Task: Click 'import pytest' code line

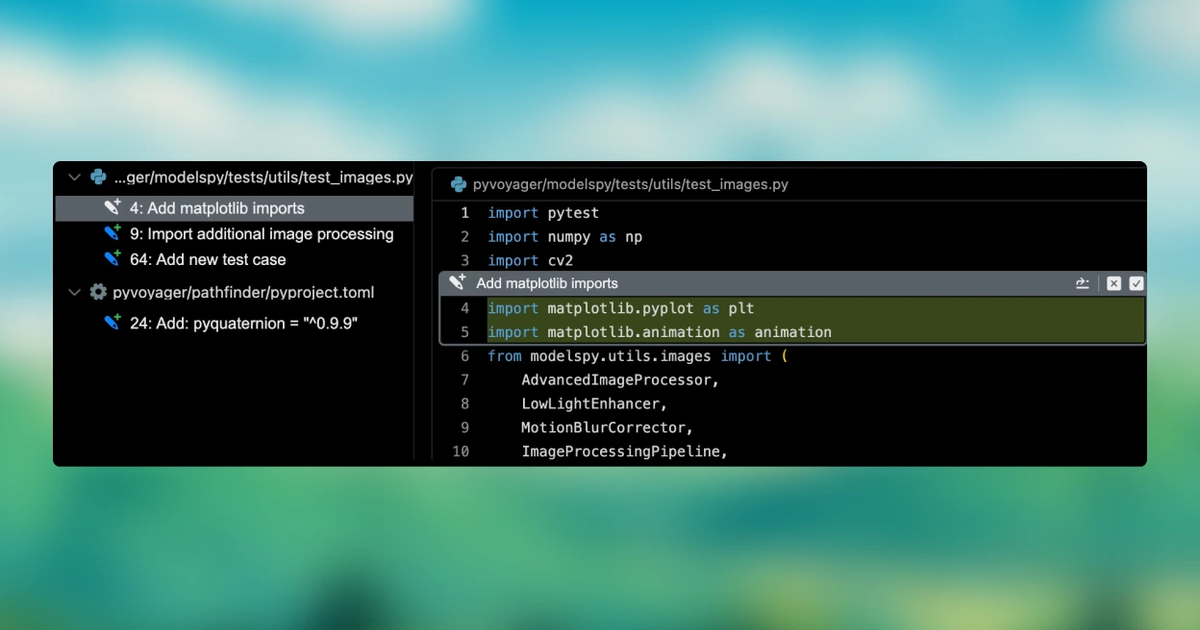Action: (543, 213)
